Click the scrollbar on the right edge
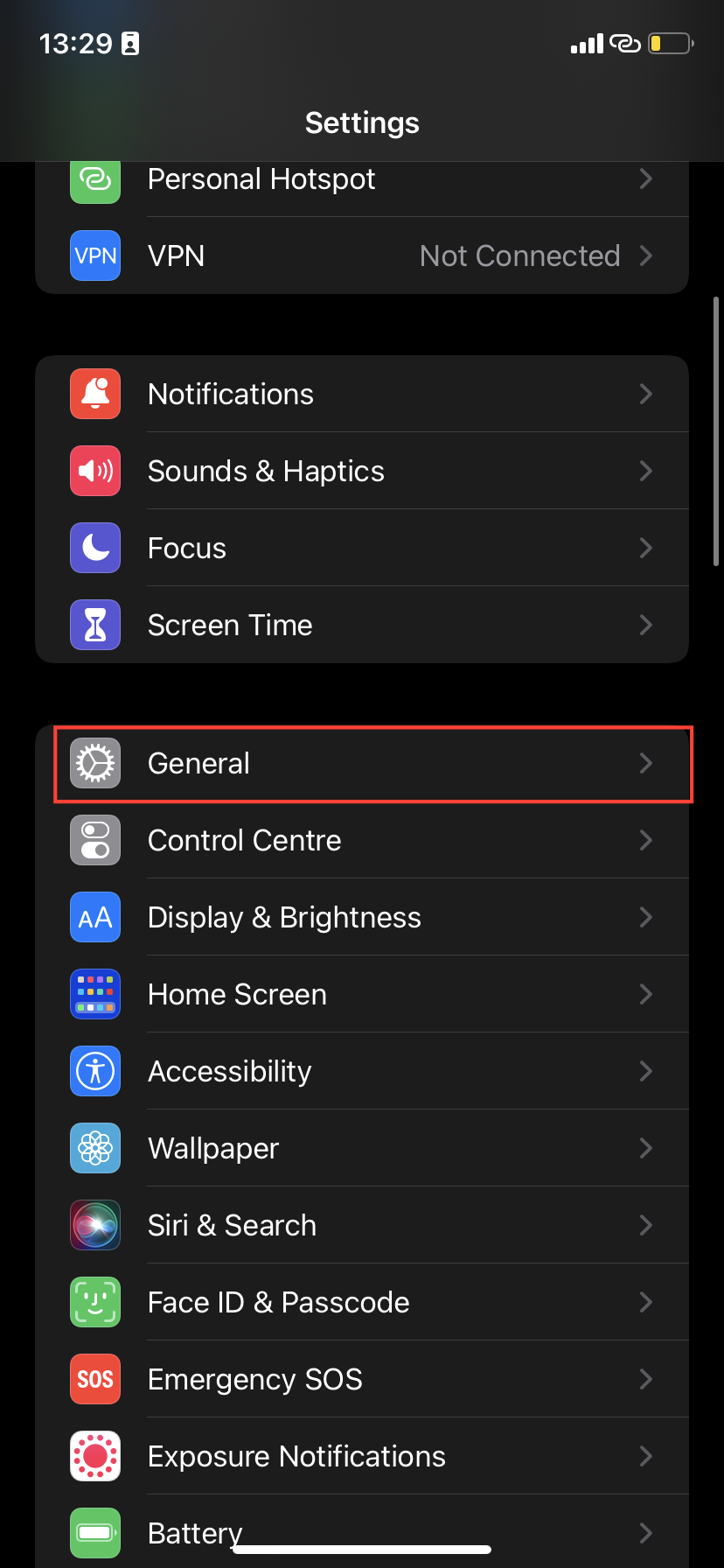The image size is (724, 1568). [716, 431]
